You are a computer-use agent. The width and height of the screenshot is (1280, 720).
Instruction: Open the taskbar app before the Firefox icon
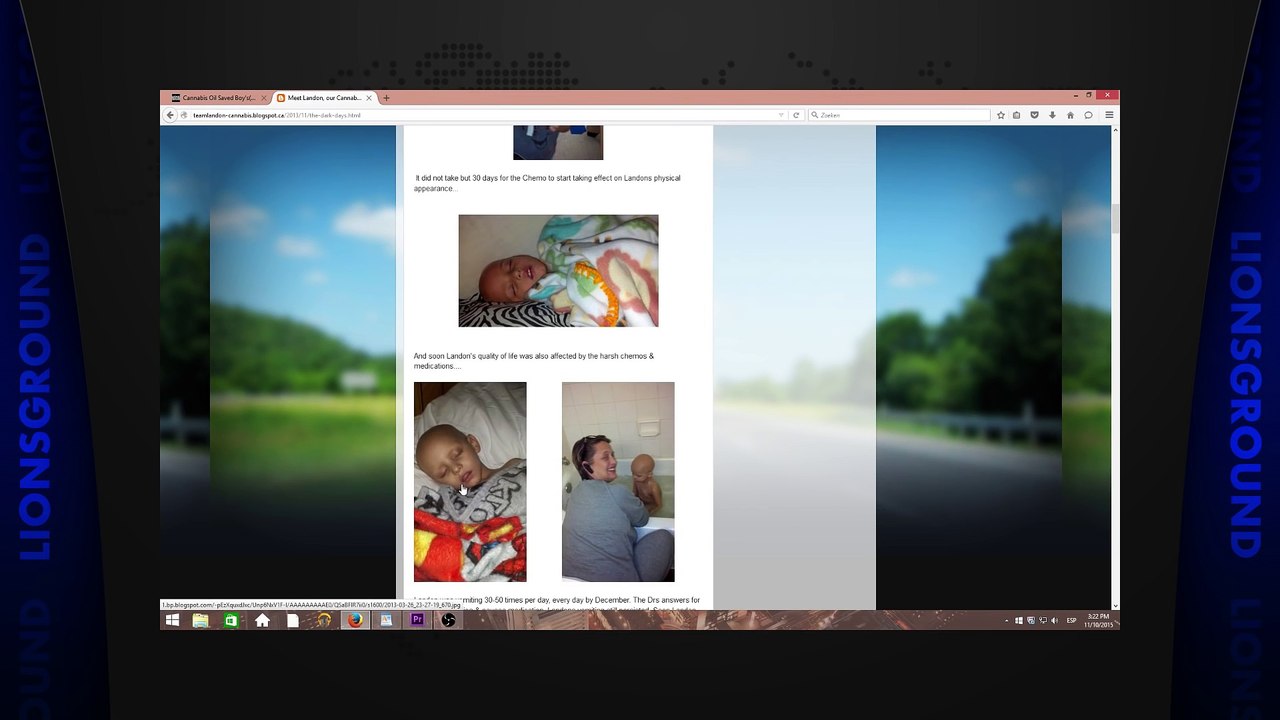(324, 620)
